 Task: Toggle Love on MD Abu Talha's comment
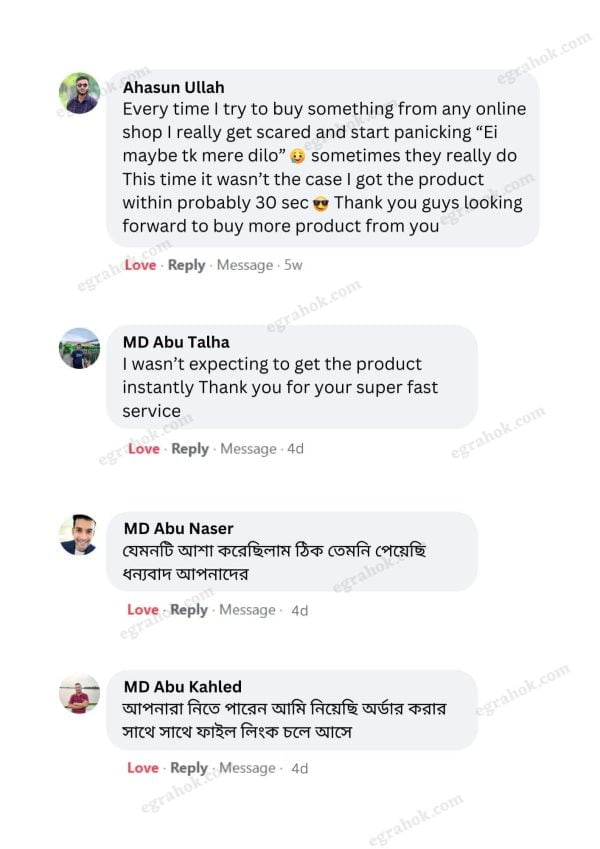point(144,449)
